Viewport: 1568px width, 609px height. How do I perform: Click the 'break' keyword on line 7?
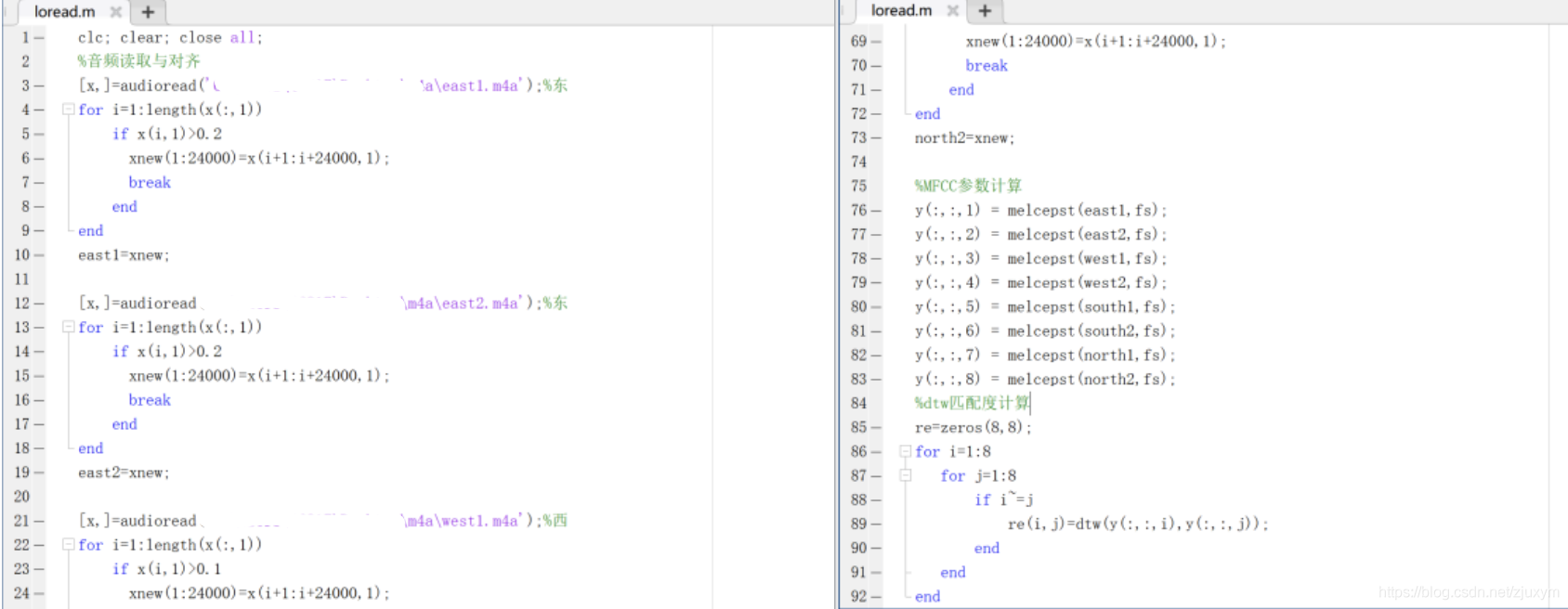click(150, 182)
